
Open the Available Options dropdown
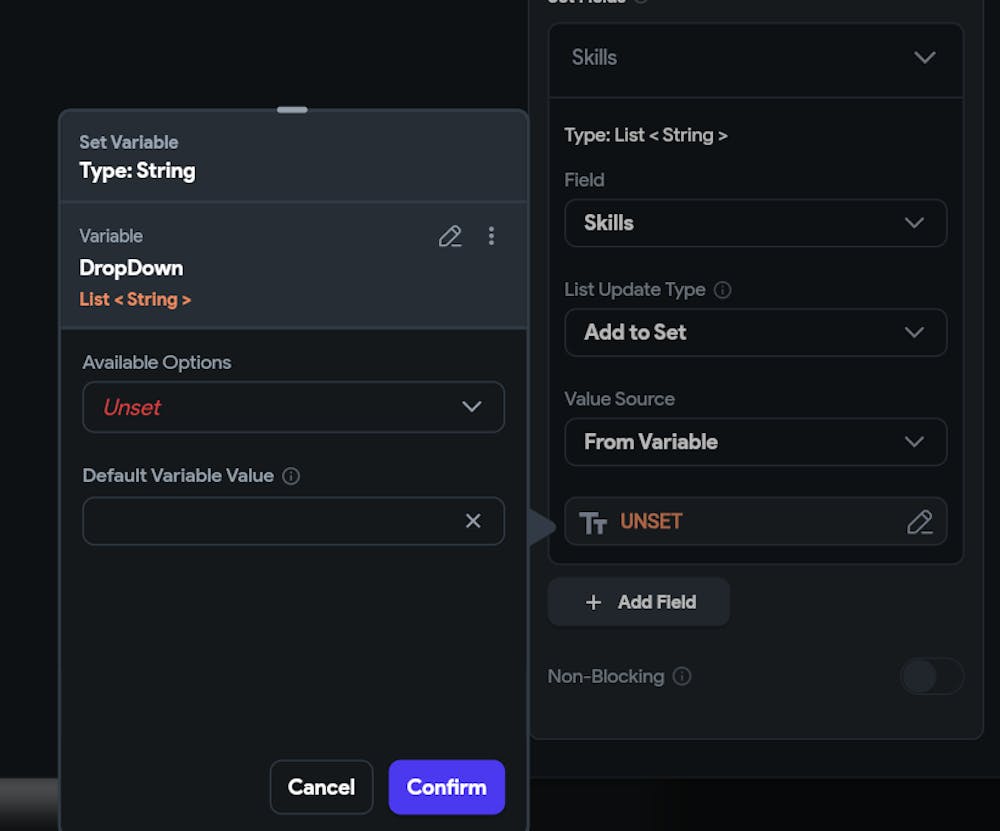[x=293, y=407]
